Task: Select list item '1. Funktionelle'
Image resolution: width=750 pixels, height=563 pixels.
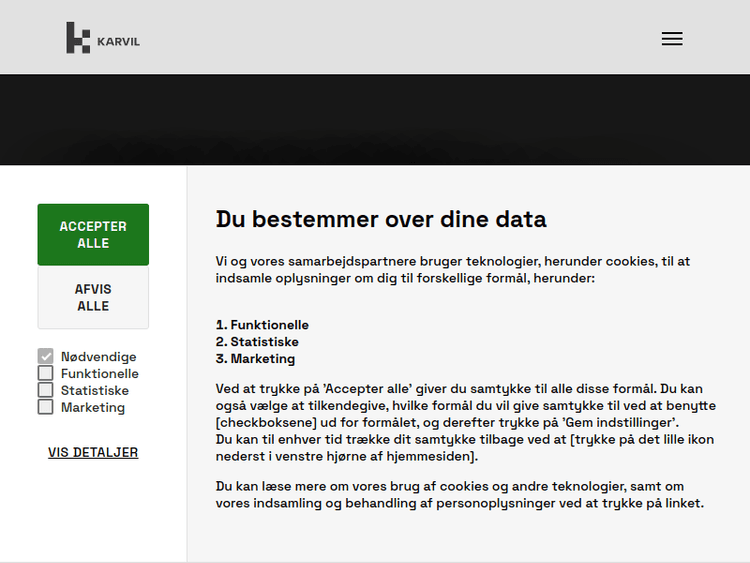Action: click(x=262, y=325)
